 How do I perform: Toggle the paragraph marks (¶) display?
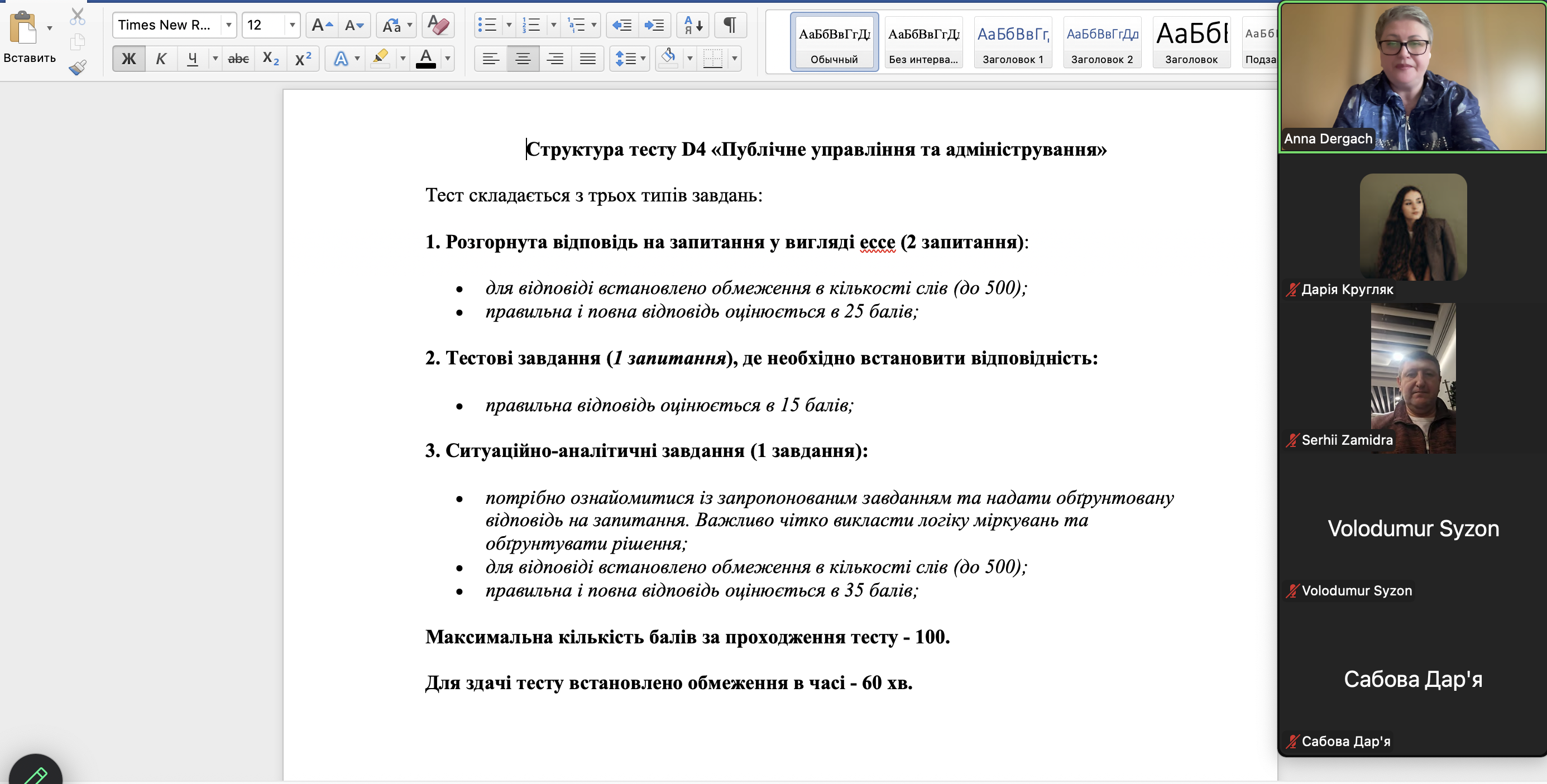point(730,25)
